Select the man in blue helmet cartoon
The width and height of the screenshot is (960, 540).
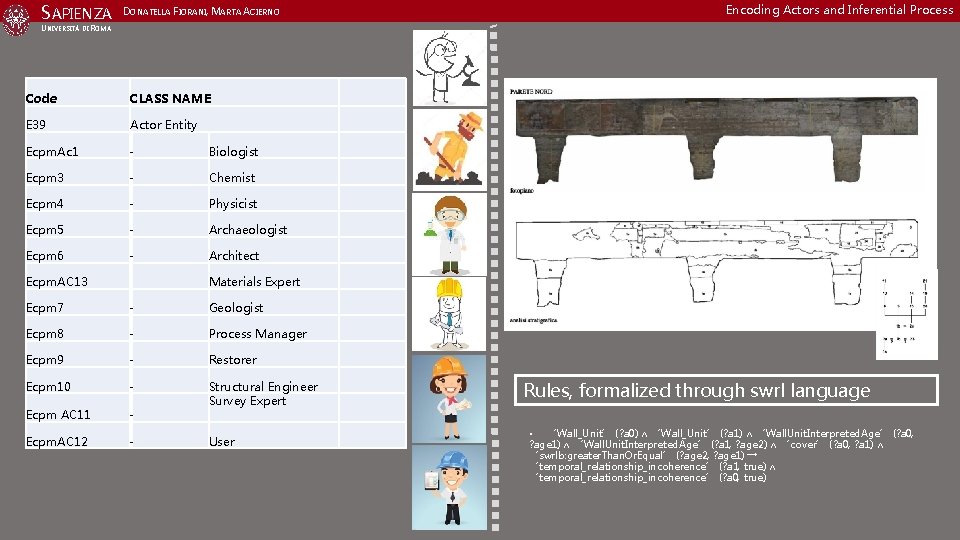(x=449, y=487)
